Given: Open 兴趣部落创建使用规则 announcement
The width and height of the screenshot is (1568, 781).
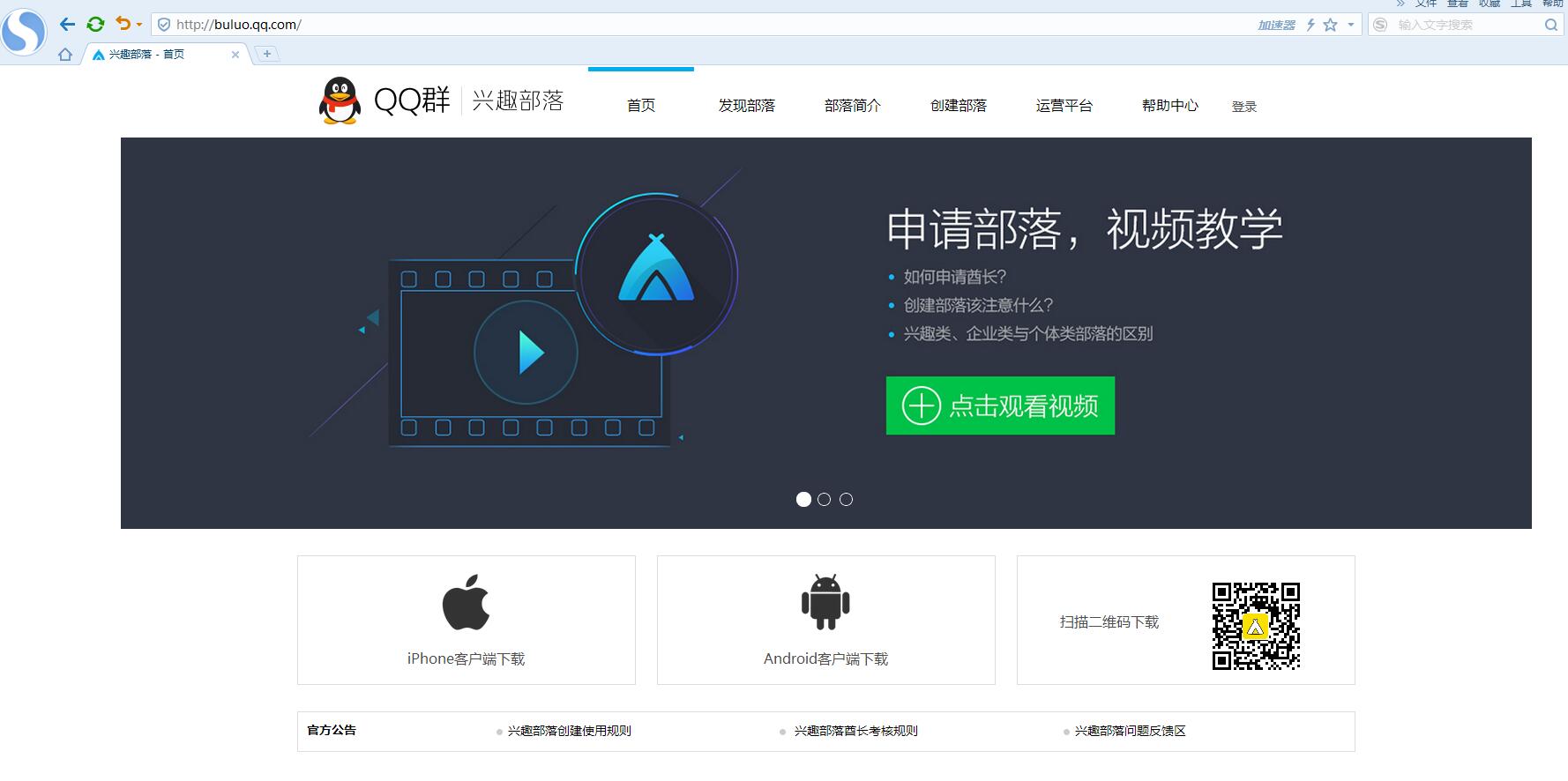Looking at the screenshot, I should [570, 731].
